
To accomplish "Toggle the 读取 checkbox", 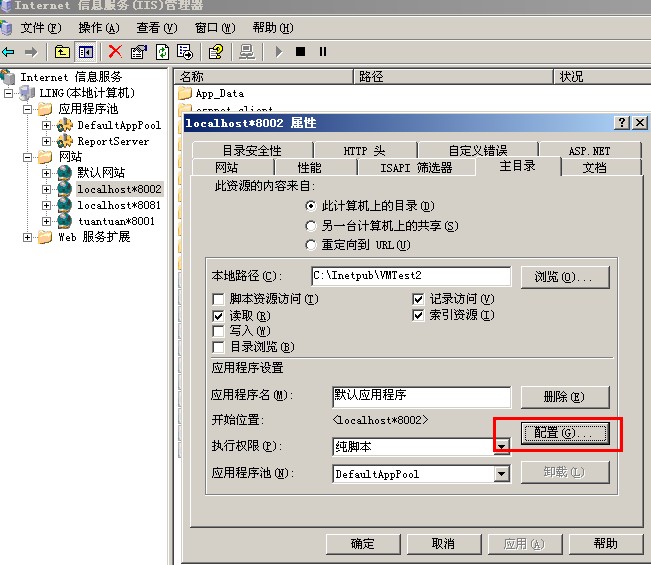I will click(x=218, y=316).
